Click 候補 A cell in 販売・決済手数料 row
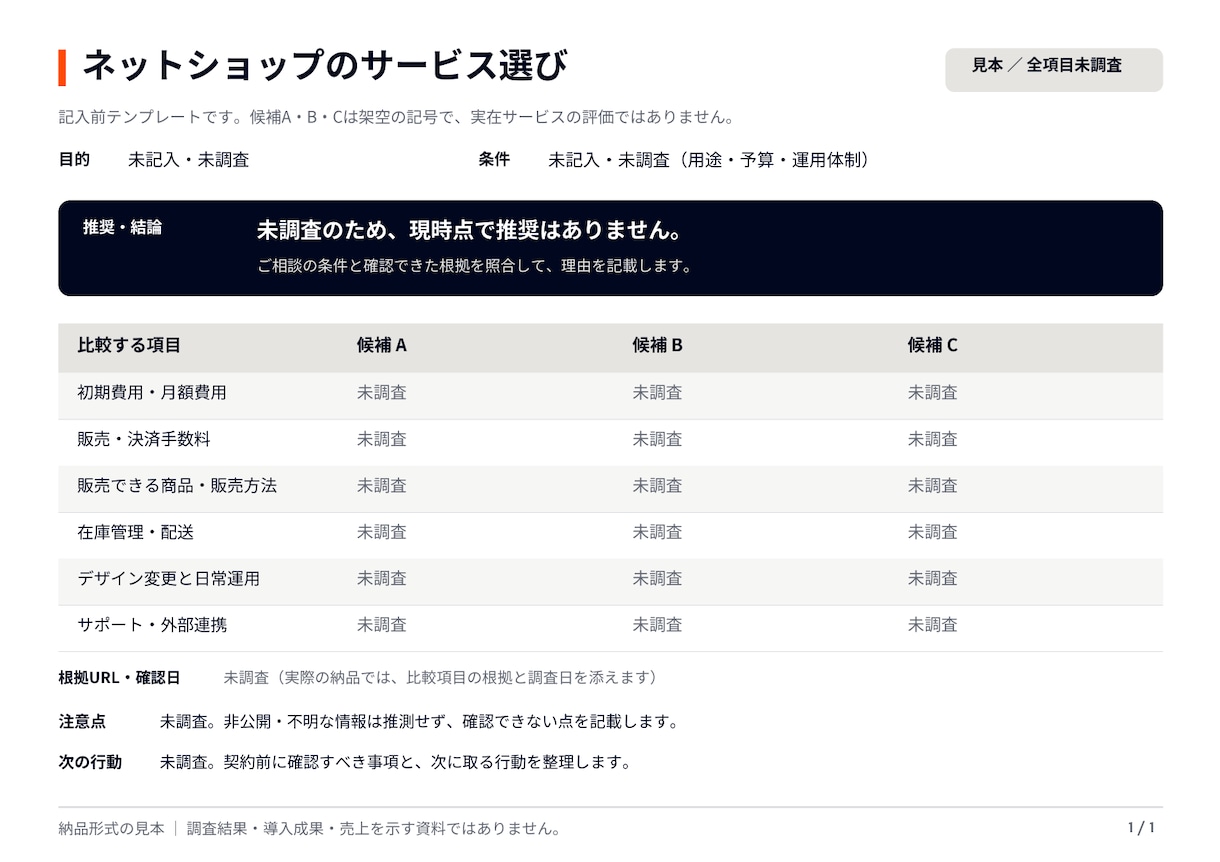Viewport: 1220px width, 862px height. 382,439
